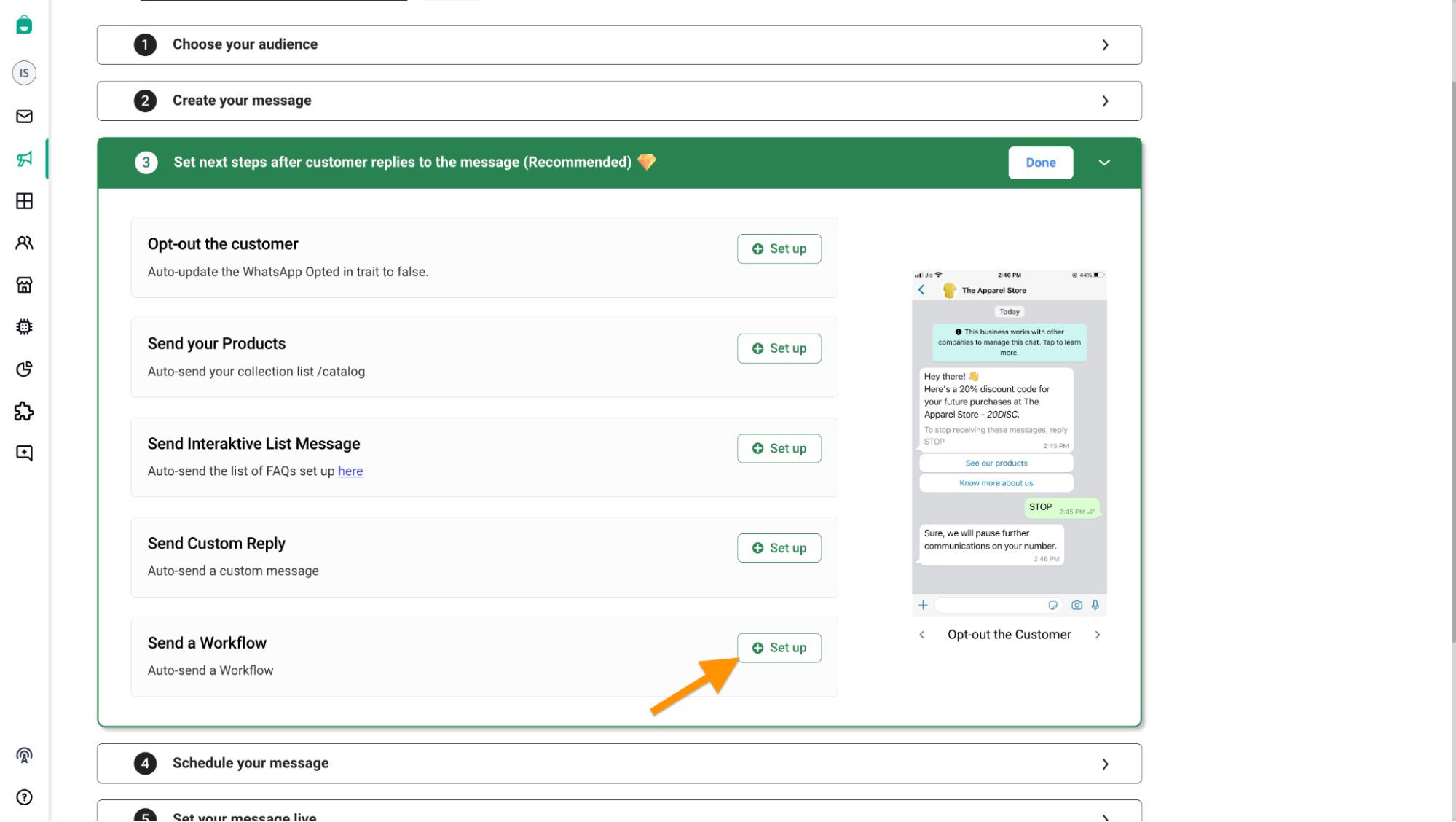Screen dimensions: 1456x822
Task: Expand the Create your message step
Action: tap(1105, 101)
